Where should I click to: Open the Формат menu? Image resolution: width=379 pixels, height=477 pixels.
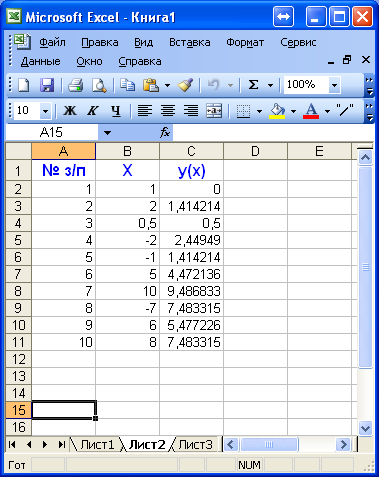pyautogui.click(x=245, y=42)
